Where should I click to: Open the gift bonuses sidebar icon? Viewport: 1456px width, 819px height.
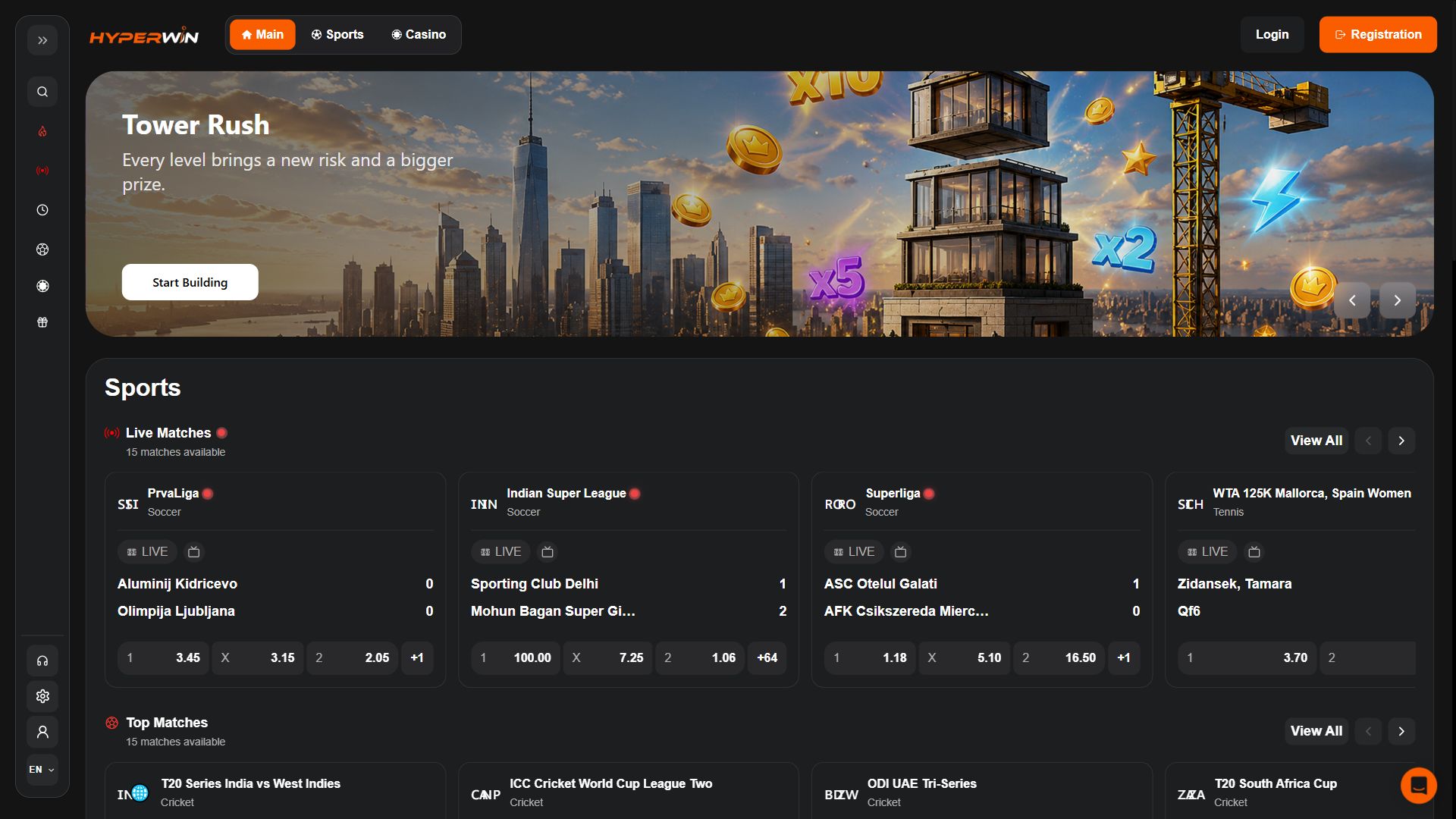tap(42, 322)
